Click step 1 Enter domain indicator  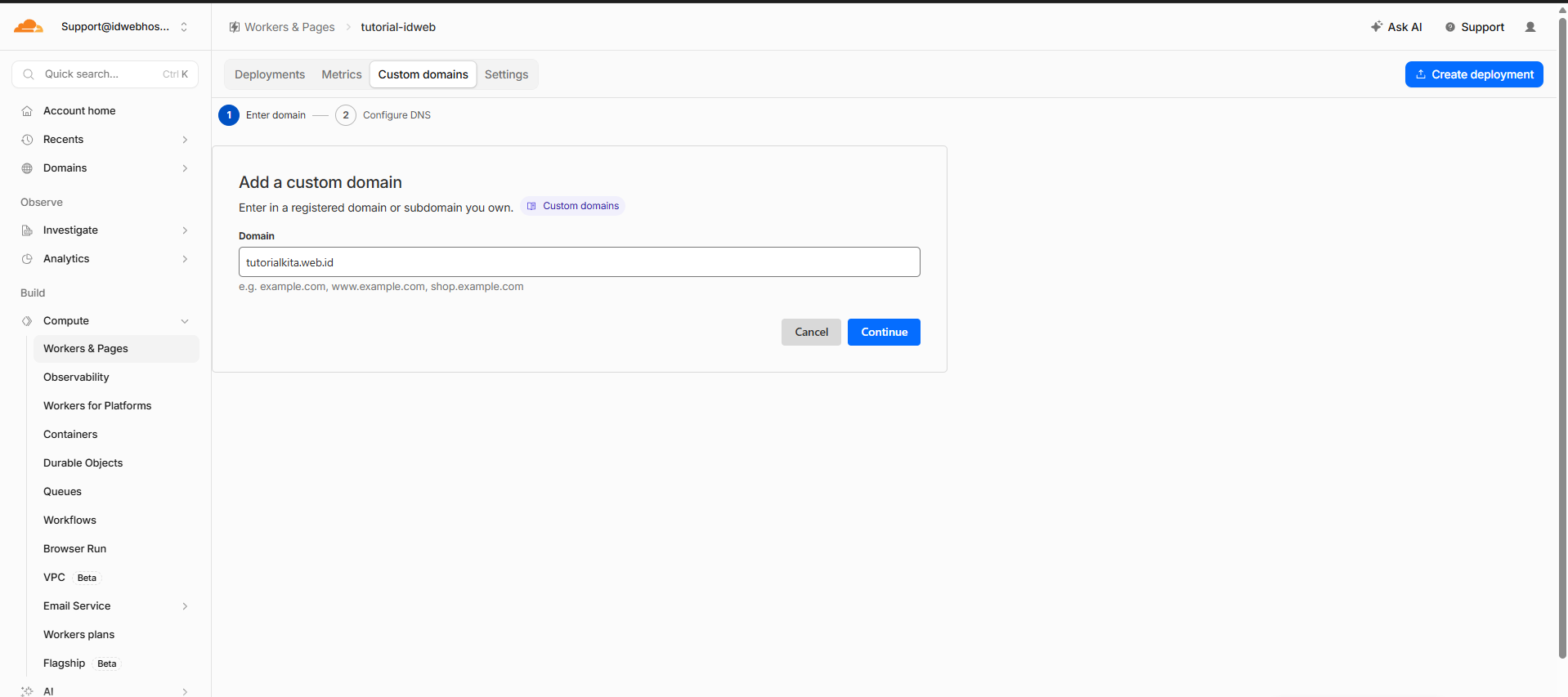[262, 115]
